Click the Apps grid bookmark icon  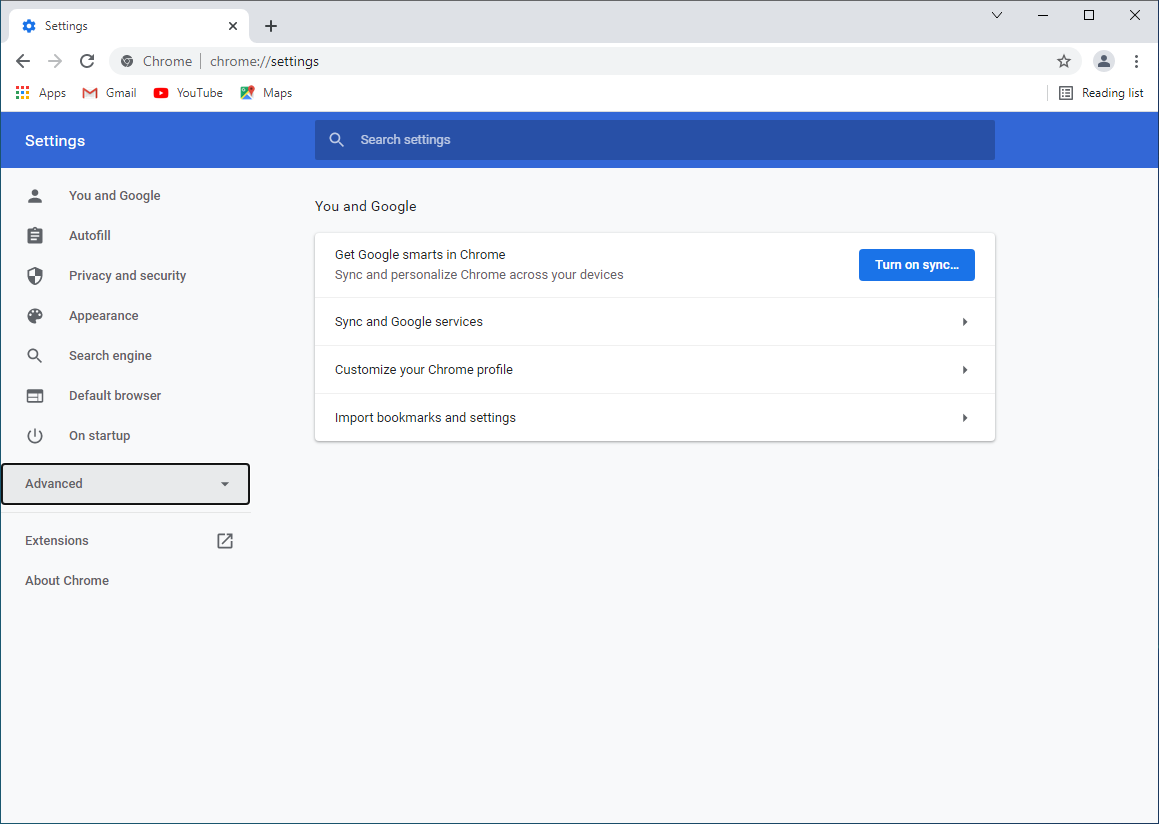[x=22, y=93]
